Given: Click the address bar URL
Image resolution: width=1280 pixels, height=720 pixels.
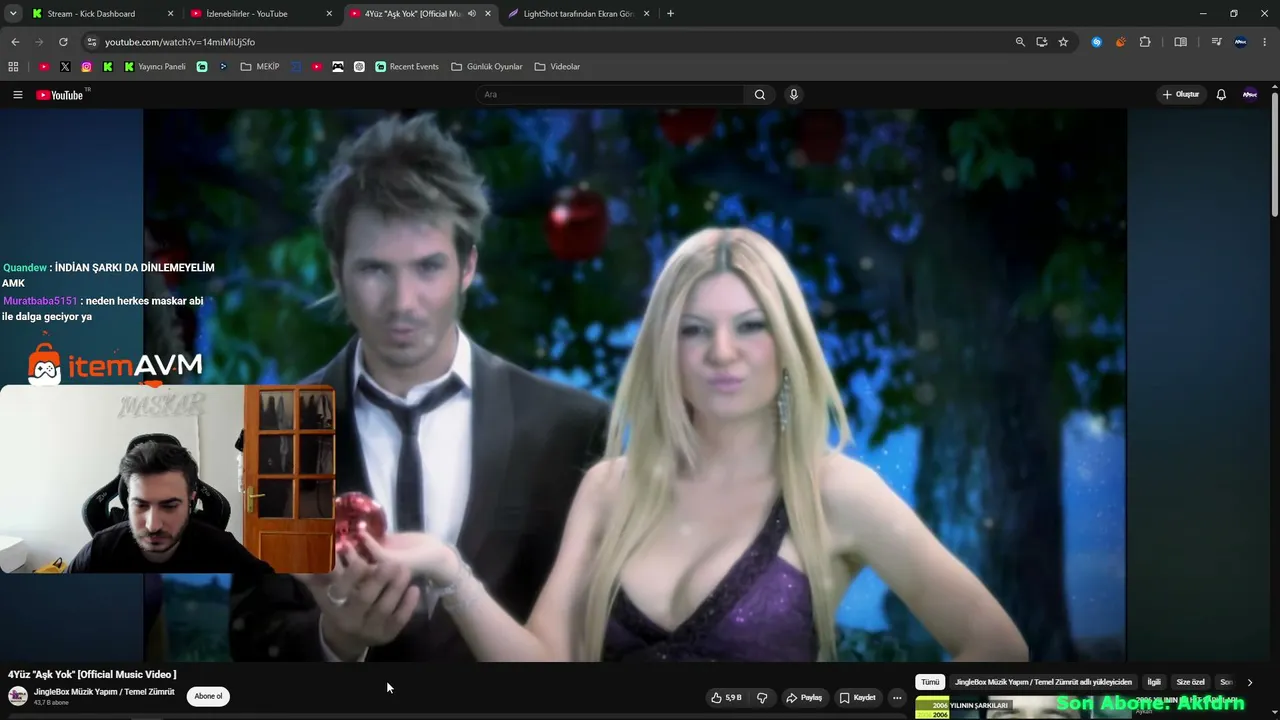Looking at the screenshot, I should pyautogui.click(x=180, y=42).
